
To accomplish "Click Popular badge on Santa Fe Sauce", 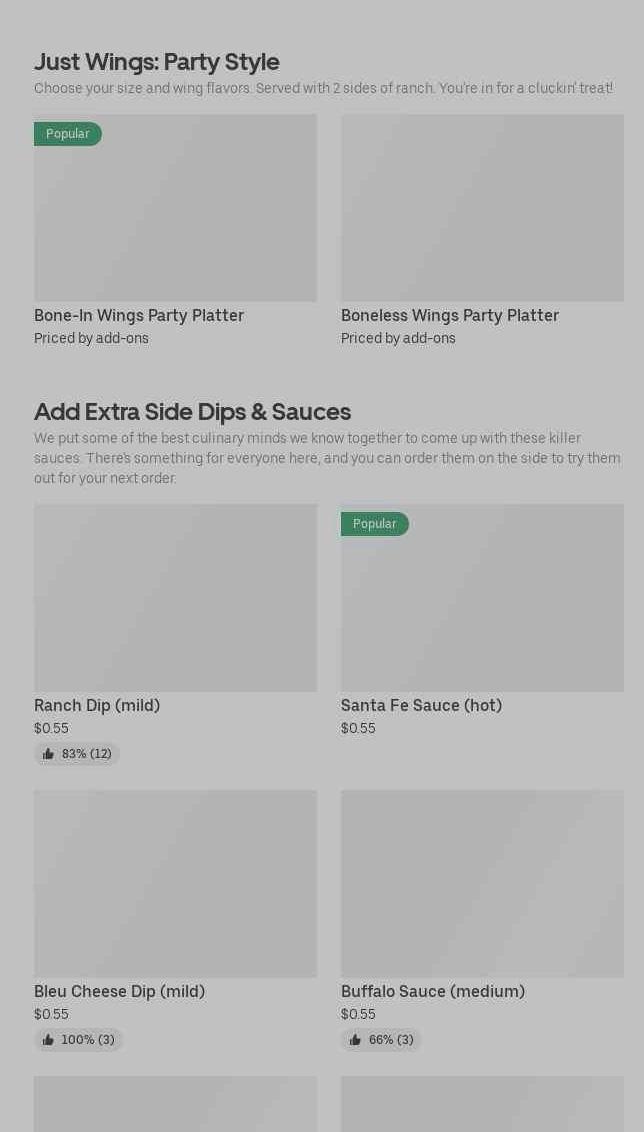I will point(375,524).
